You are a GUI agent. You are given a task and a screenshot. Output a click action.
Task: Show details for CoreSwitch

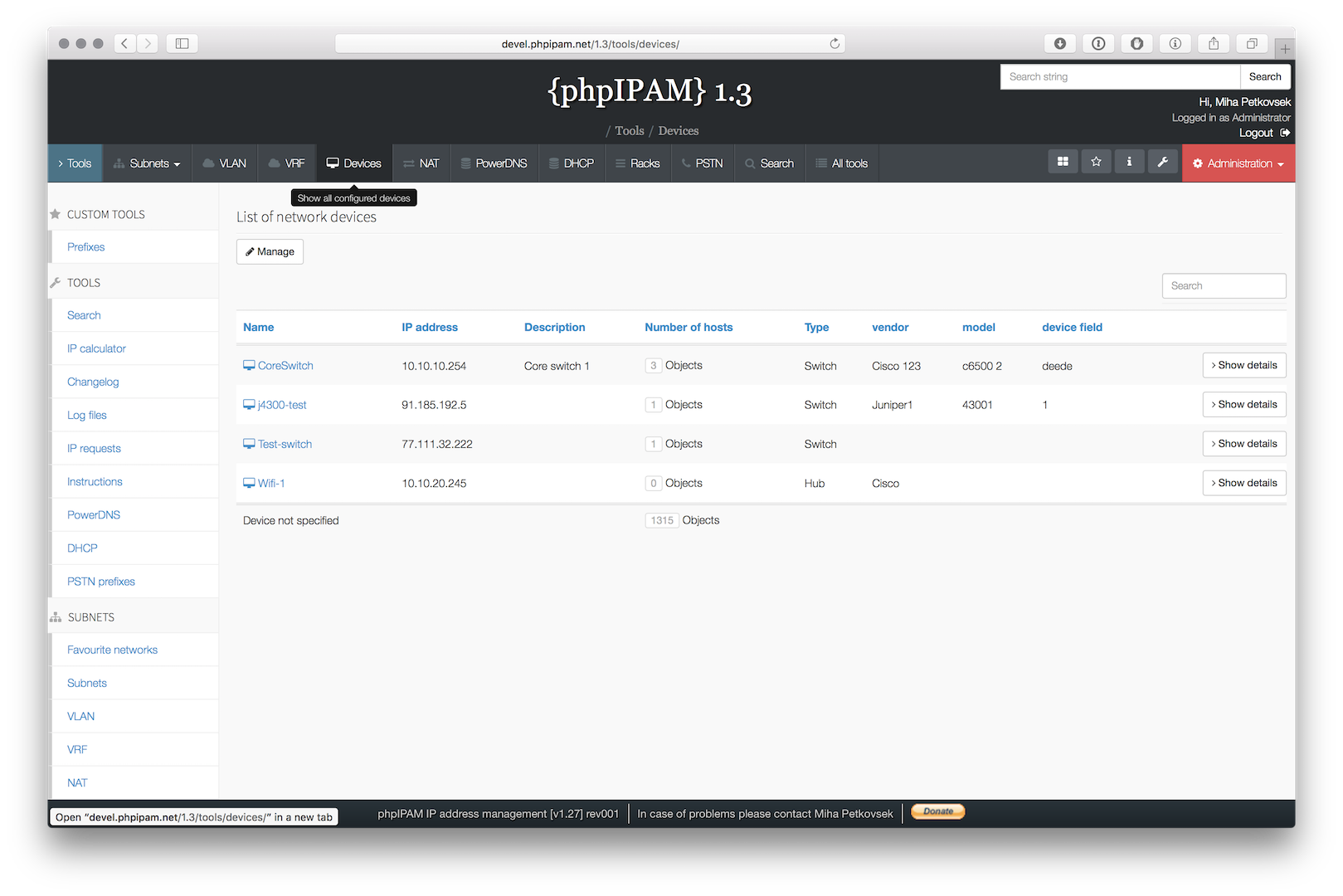coord(1244,365)
